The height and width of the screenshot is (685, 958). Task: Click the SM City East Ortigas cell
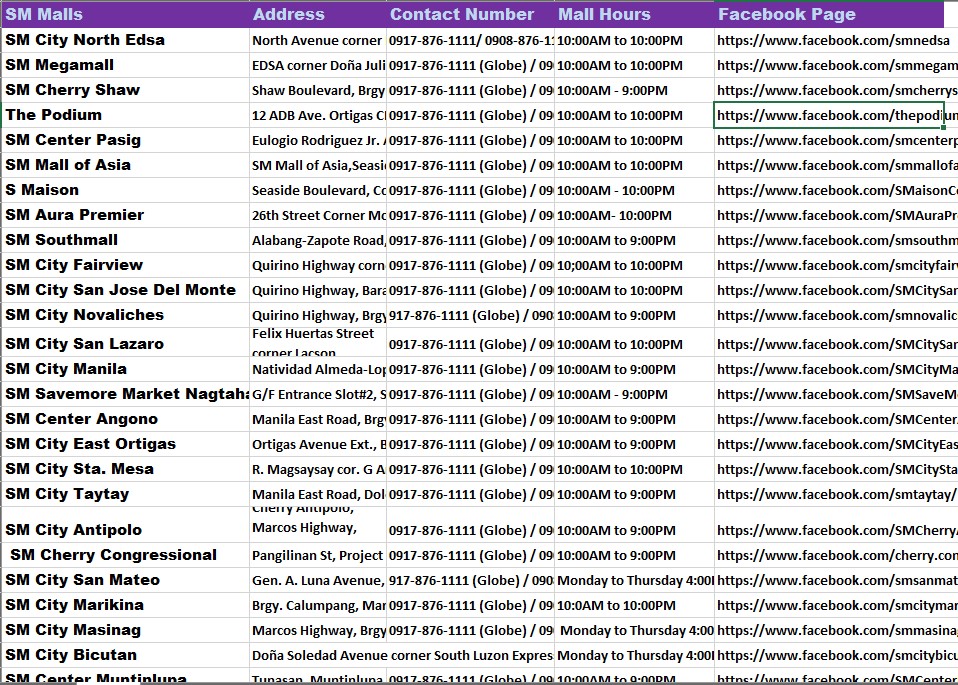point(125,445)
